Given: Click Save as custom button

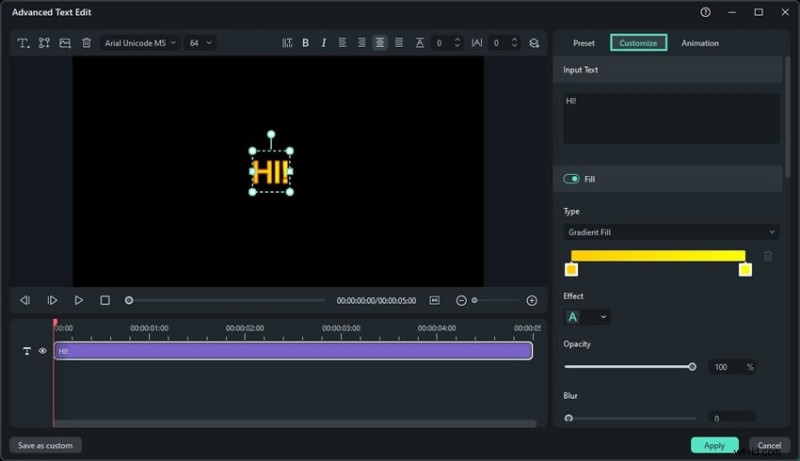Looking at the screenshot, I should pos(46,445).
